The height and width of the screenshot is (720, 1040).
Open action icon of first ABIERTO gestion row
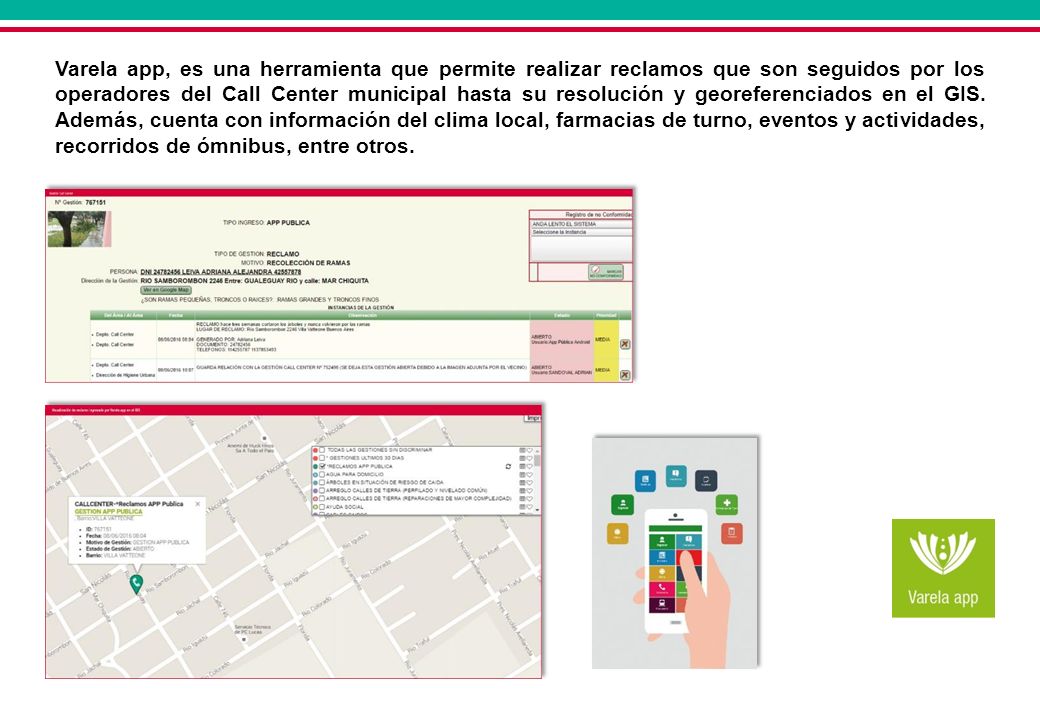click(x=625, y=344)
